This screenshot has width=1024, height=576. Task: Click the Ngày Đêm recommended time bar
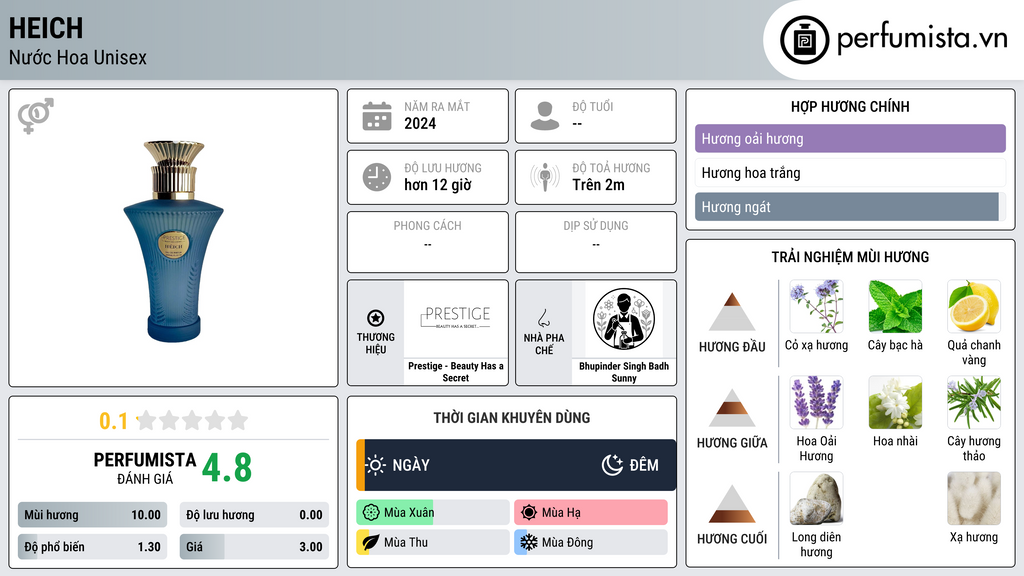point(516,465)
